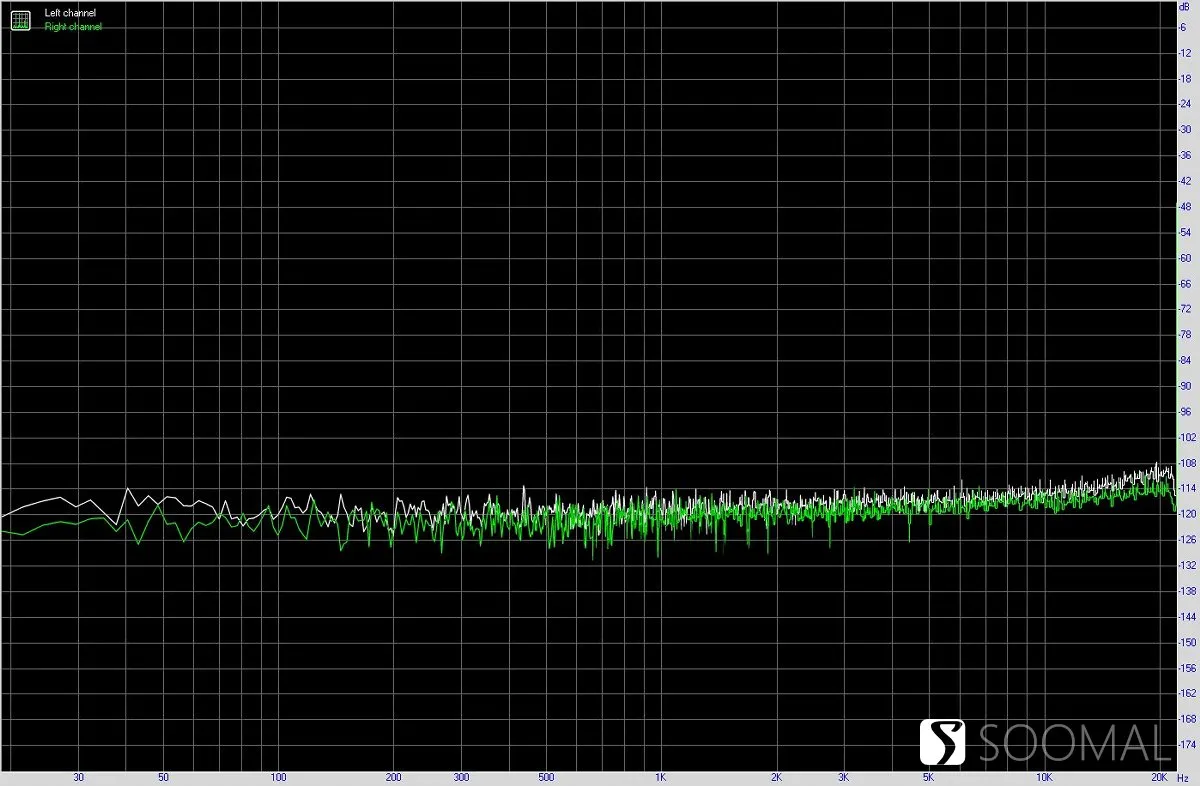The width and height of the screenshot is (1200, 786).
Task: Click the -60 dB axis label
Action: coord(1184,258)
